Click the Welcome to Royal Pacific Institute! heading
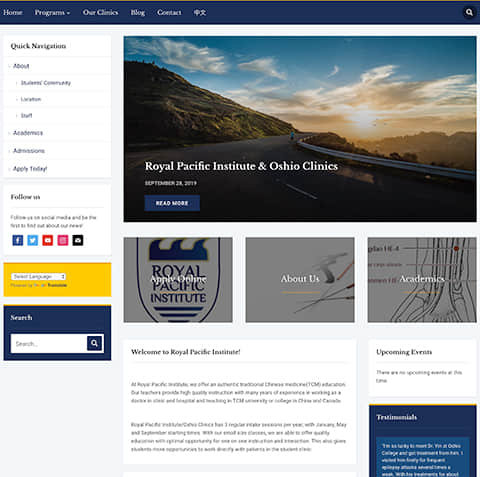 pos(186,352)
